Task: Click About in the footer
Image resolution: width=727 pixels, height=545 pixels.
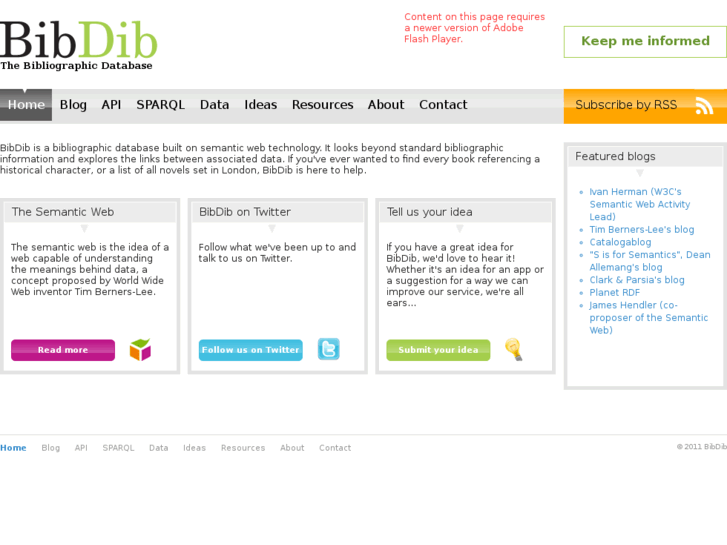Action: 292,448
